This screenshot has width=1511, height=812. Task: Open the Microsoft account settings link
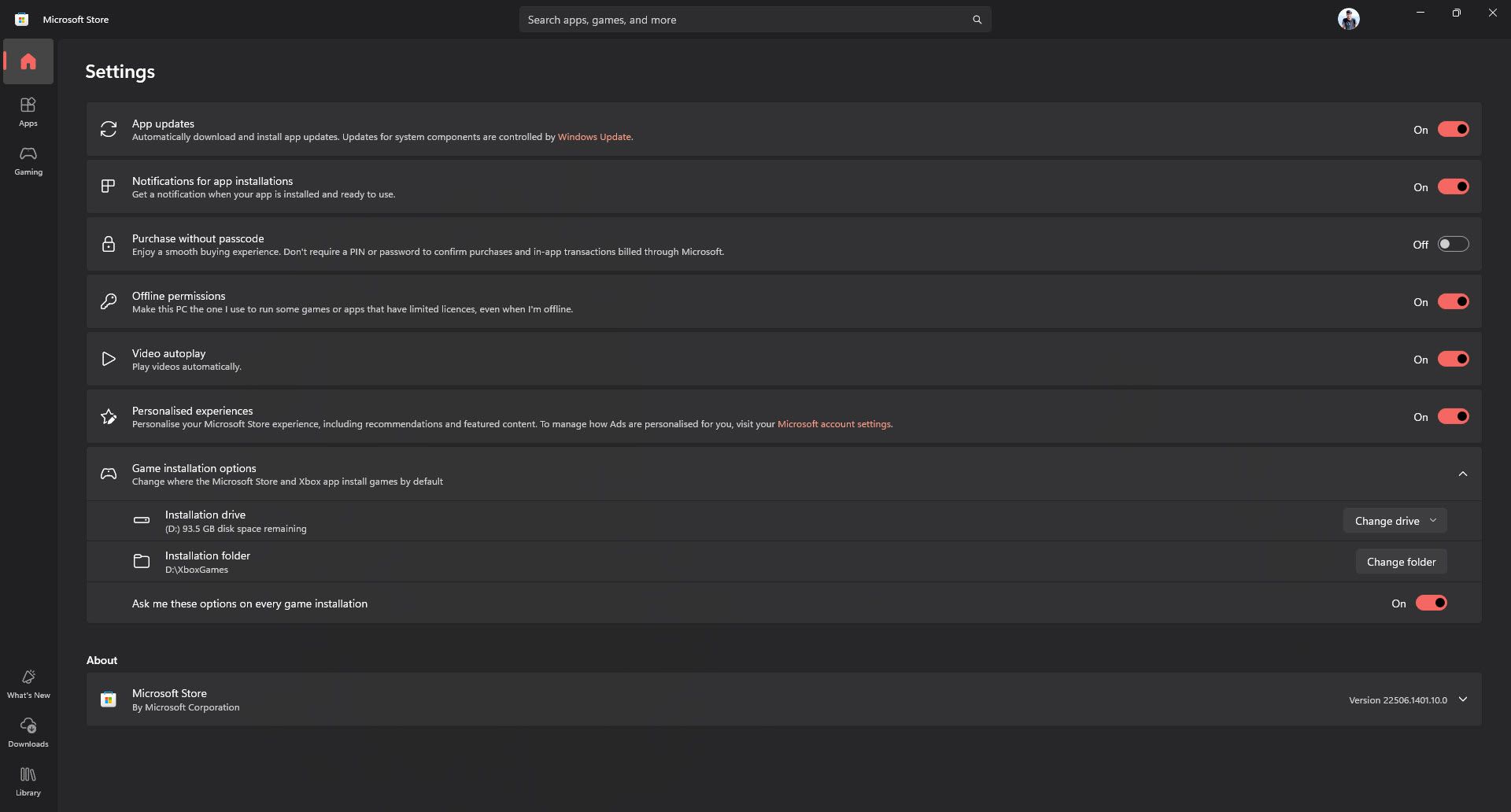834,424
